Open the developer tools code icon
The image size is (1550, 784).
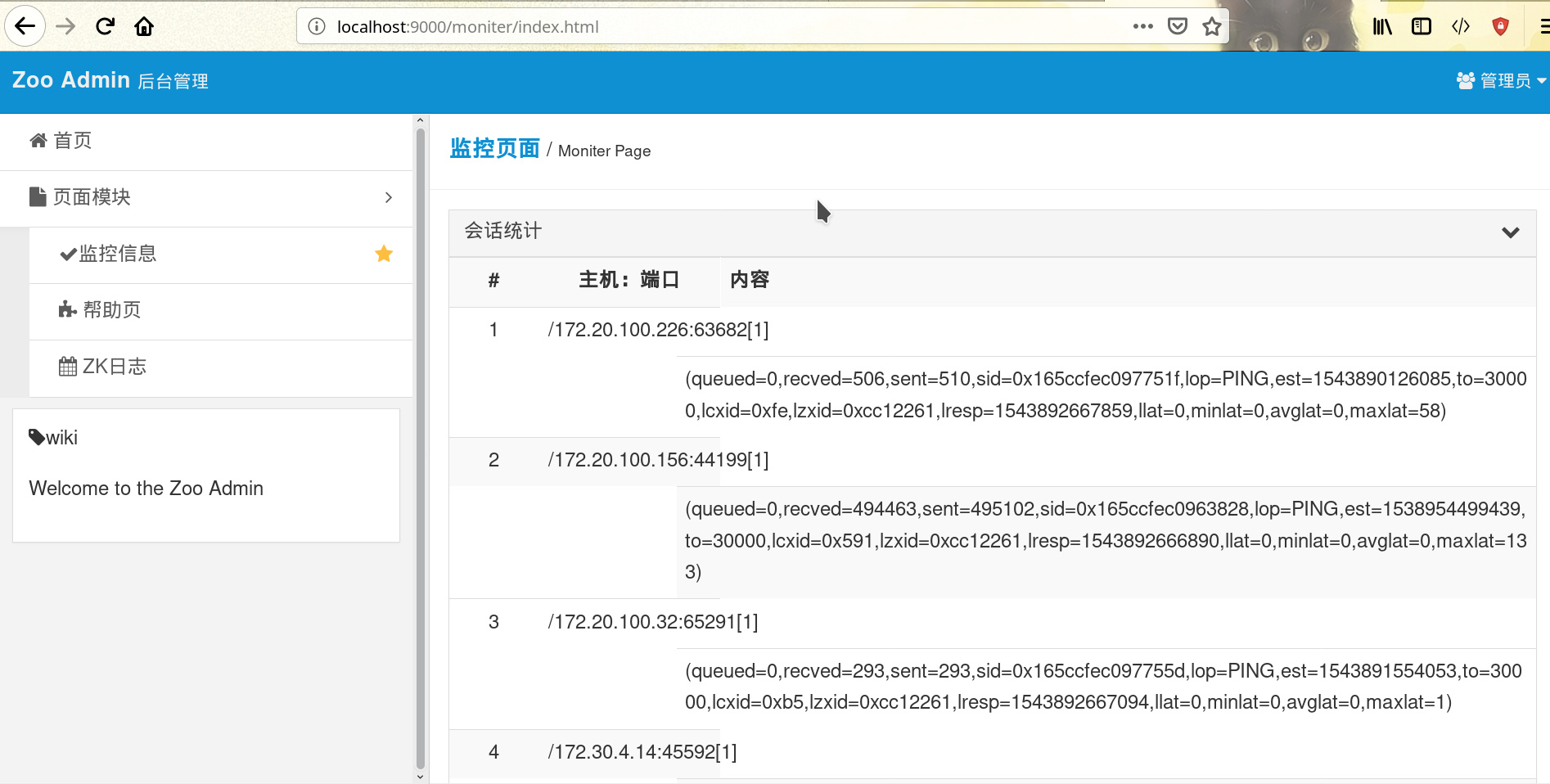[x=1461, y=26]
